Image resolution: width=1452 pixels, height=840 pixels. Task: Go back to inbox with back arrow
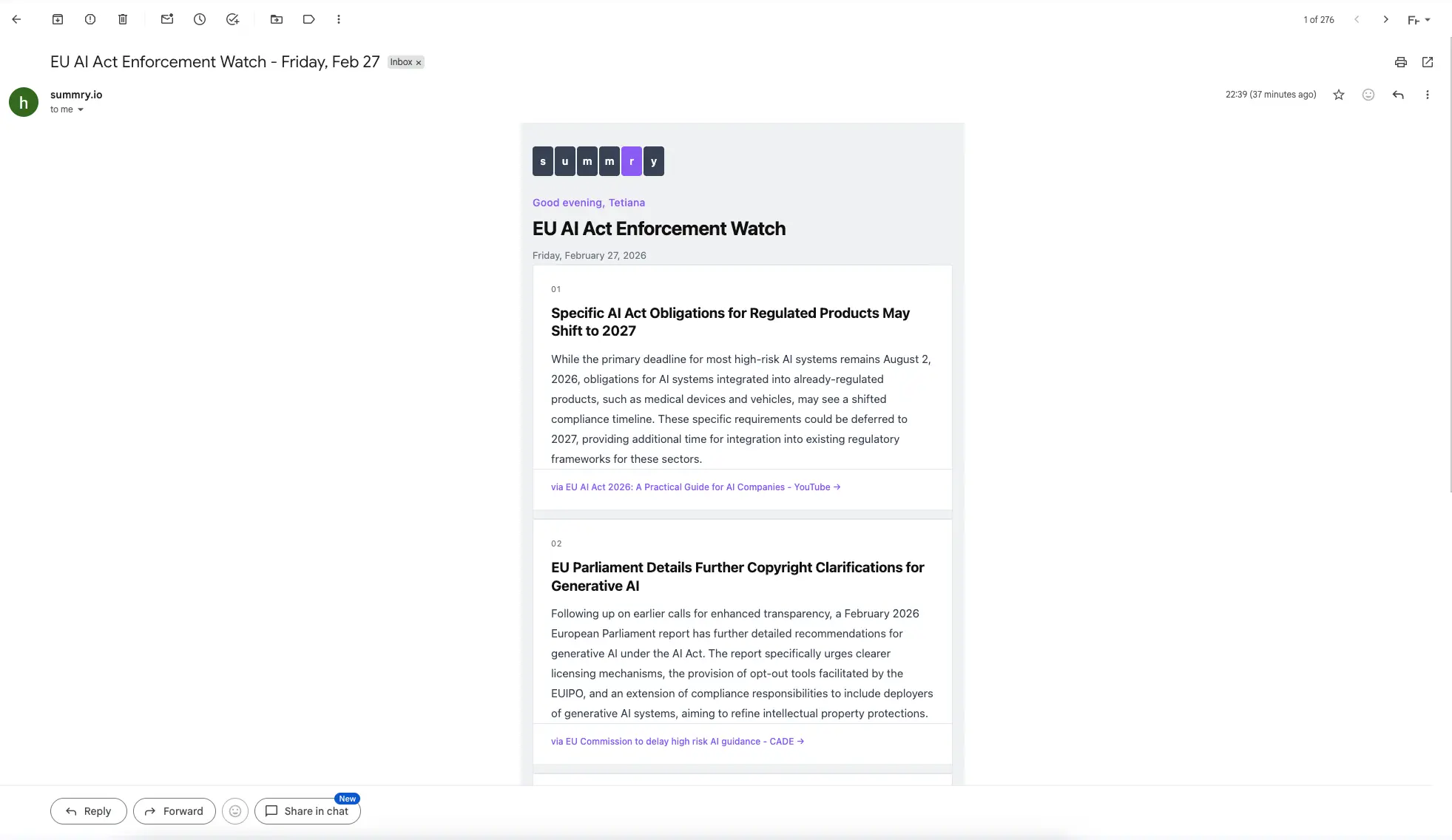click(x=16, y=19)
